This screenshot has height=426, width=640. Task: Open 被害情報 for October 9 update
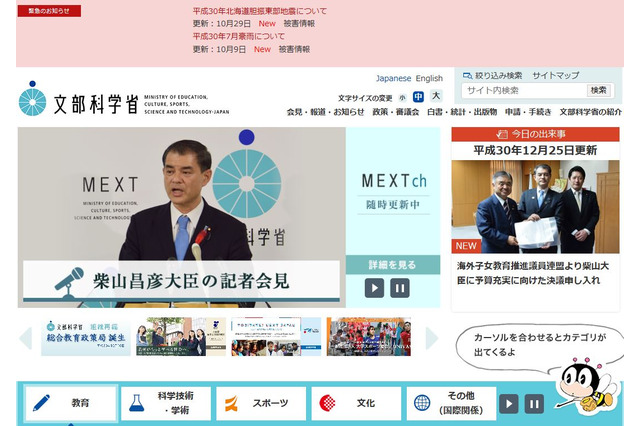pos(294,49)
